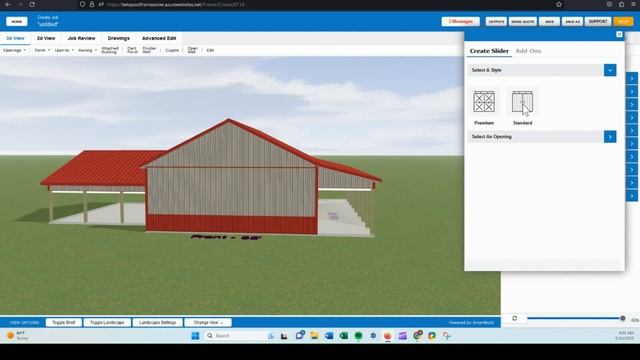Click the reset icon beside the zoom slider

(x=514, y=318)
